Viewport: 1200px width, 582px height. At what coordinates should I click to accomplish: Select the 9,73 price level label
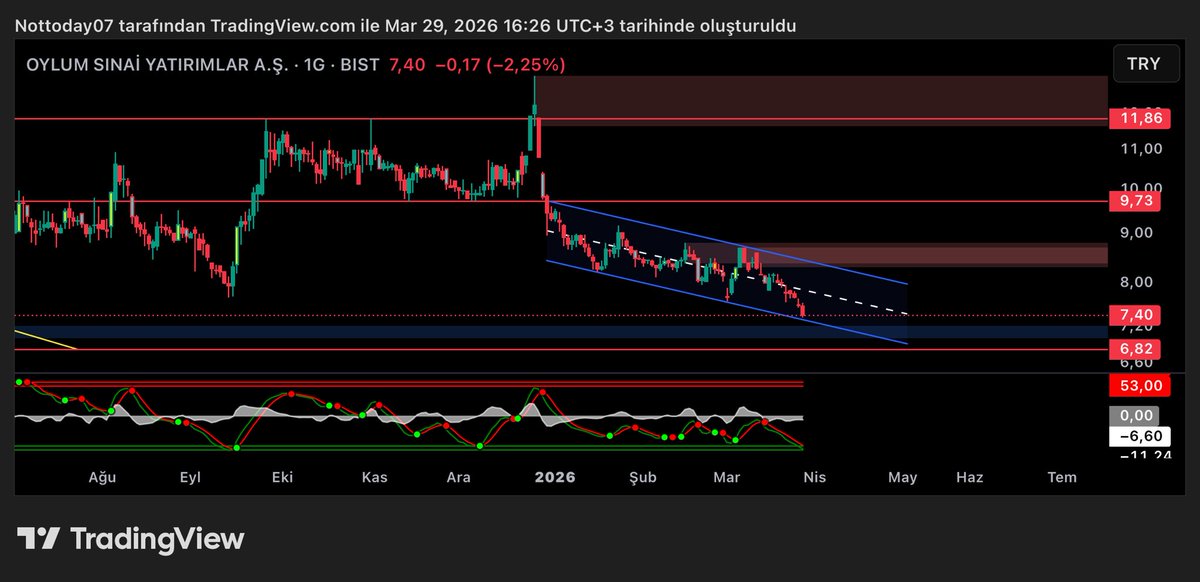coord(1136,201)
